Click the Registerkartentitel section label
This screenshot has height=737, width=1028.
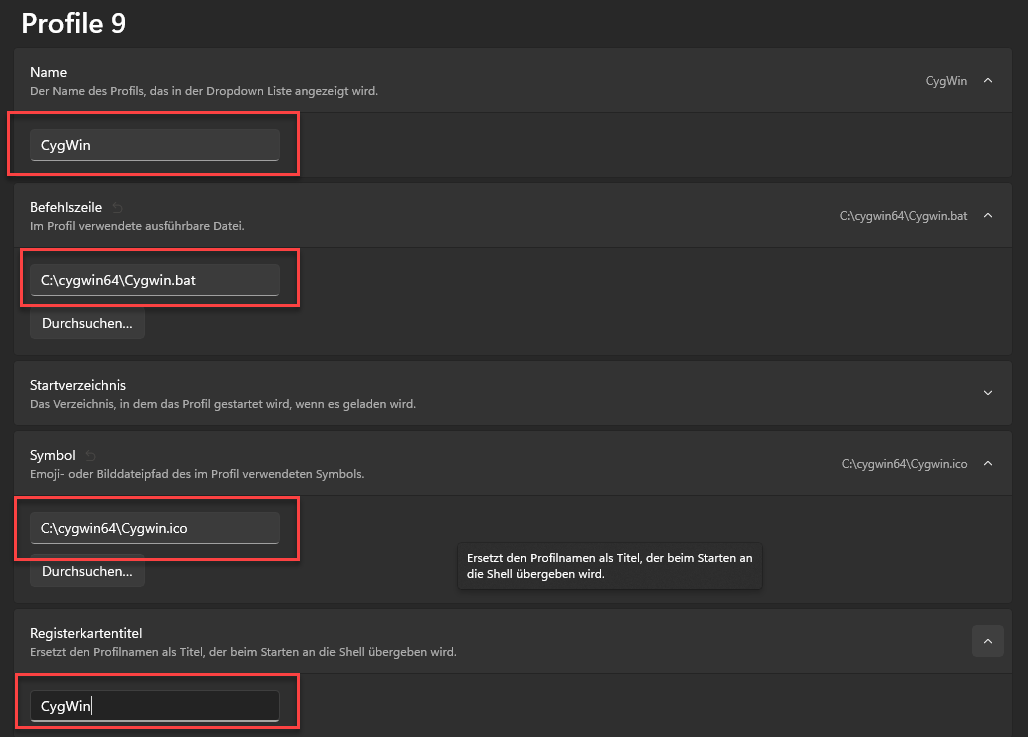pos(86,633)
